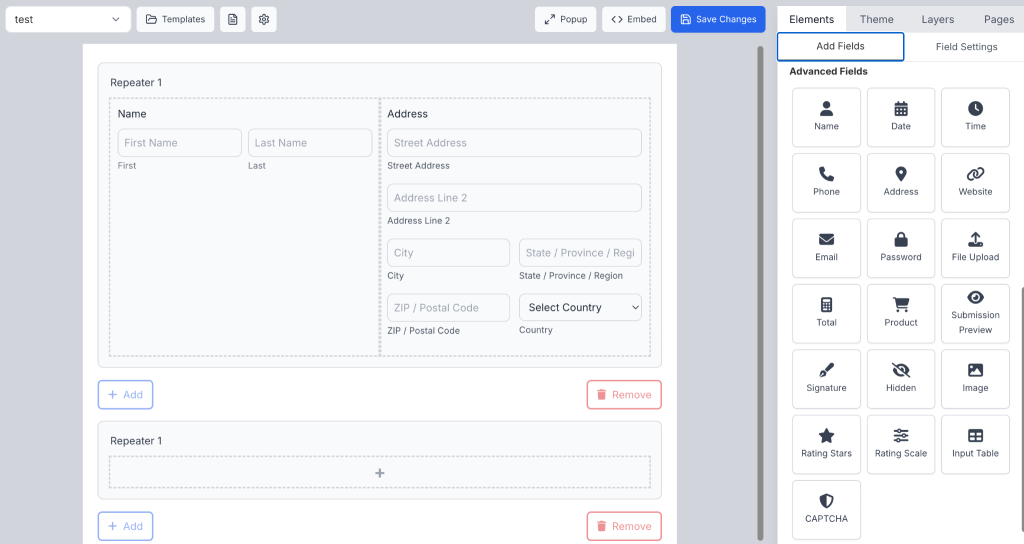Add the Rating Stars field
This screenshot has width=1024, height=544.
coord(826,443)
